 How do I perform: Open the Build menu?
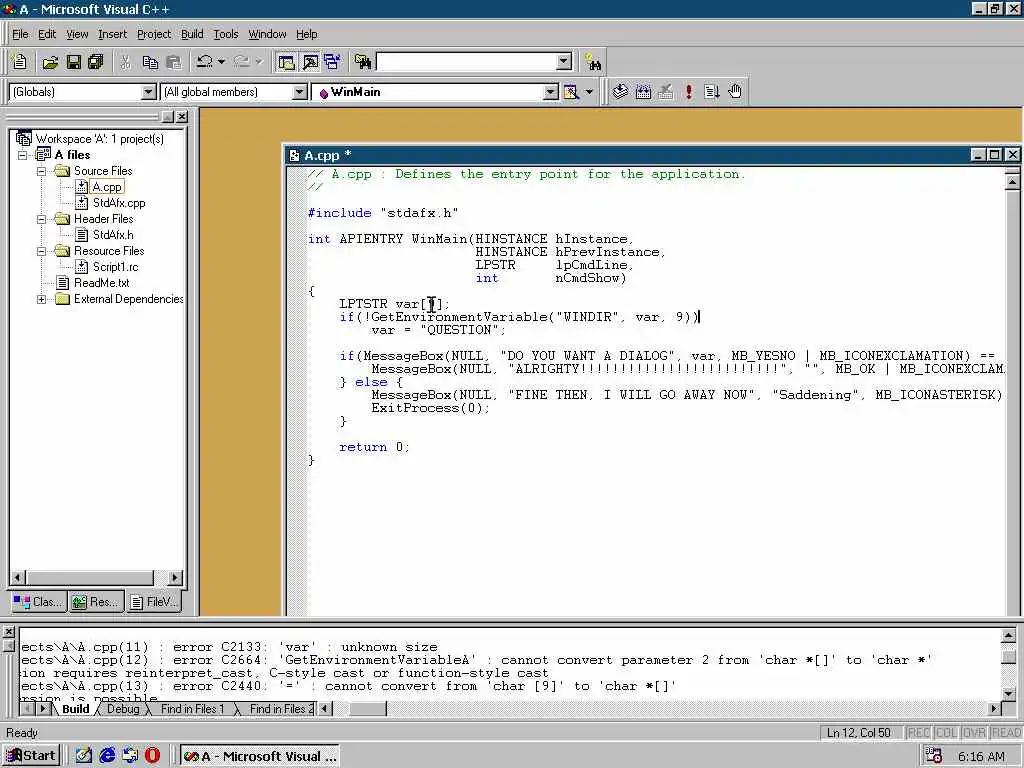[x=192, y=34]
